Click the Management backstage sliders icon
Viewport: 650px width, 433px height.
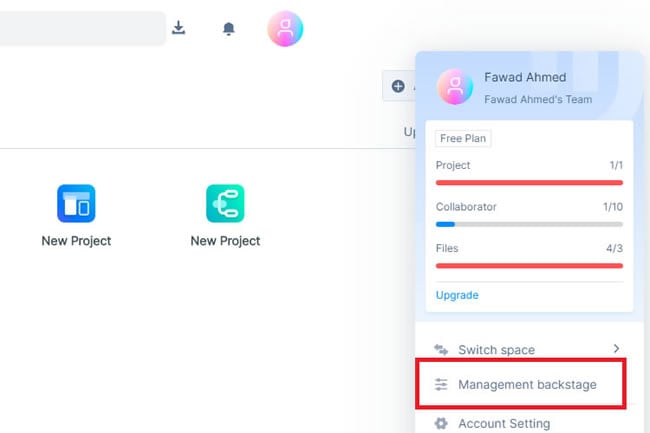point(441,385)
